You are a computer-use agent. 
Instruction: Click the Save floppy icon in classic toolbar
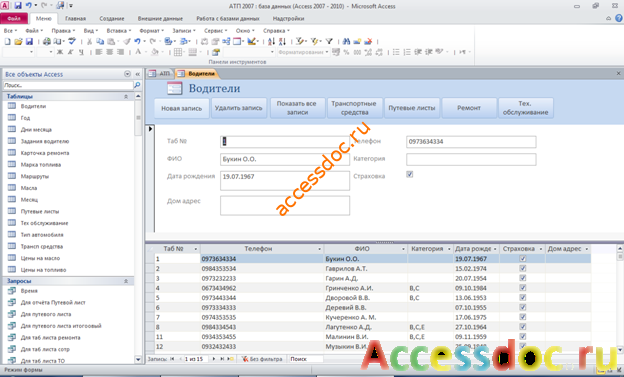[29, 41]
